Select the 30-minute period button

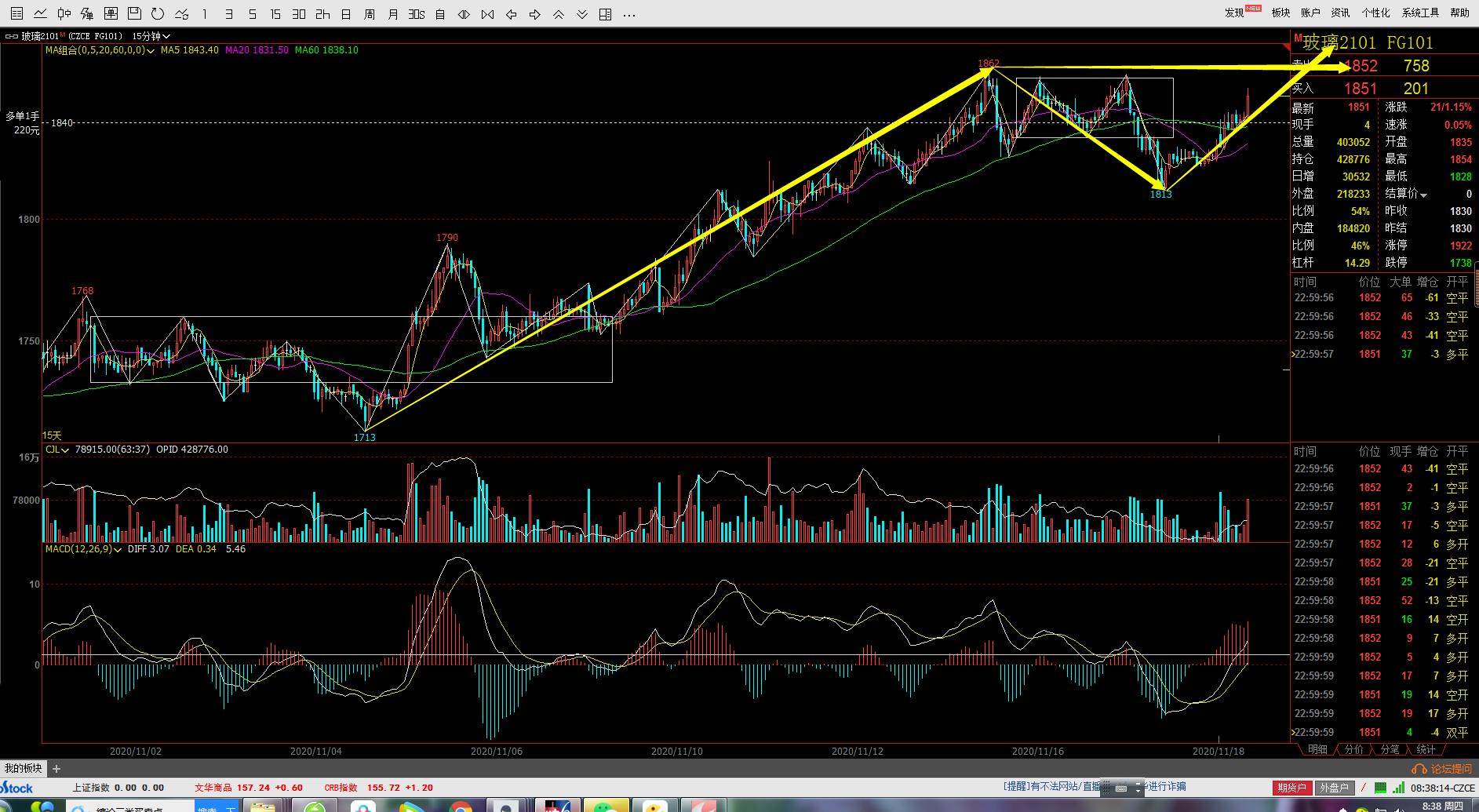pyautogui.click(x=299, y=14)
